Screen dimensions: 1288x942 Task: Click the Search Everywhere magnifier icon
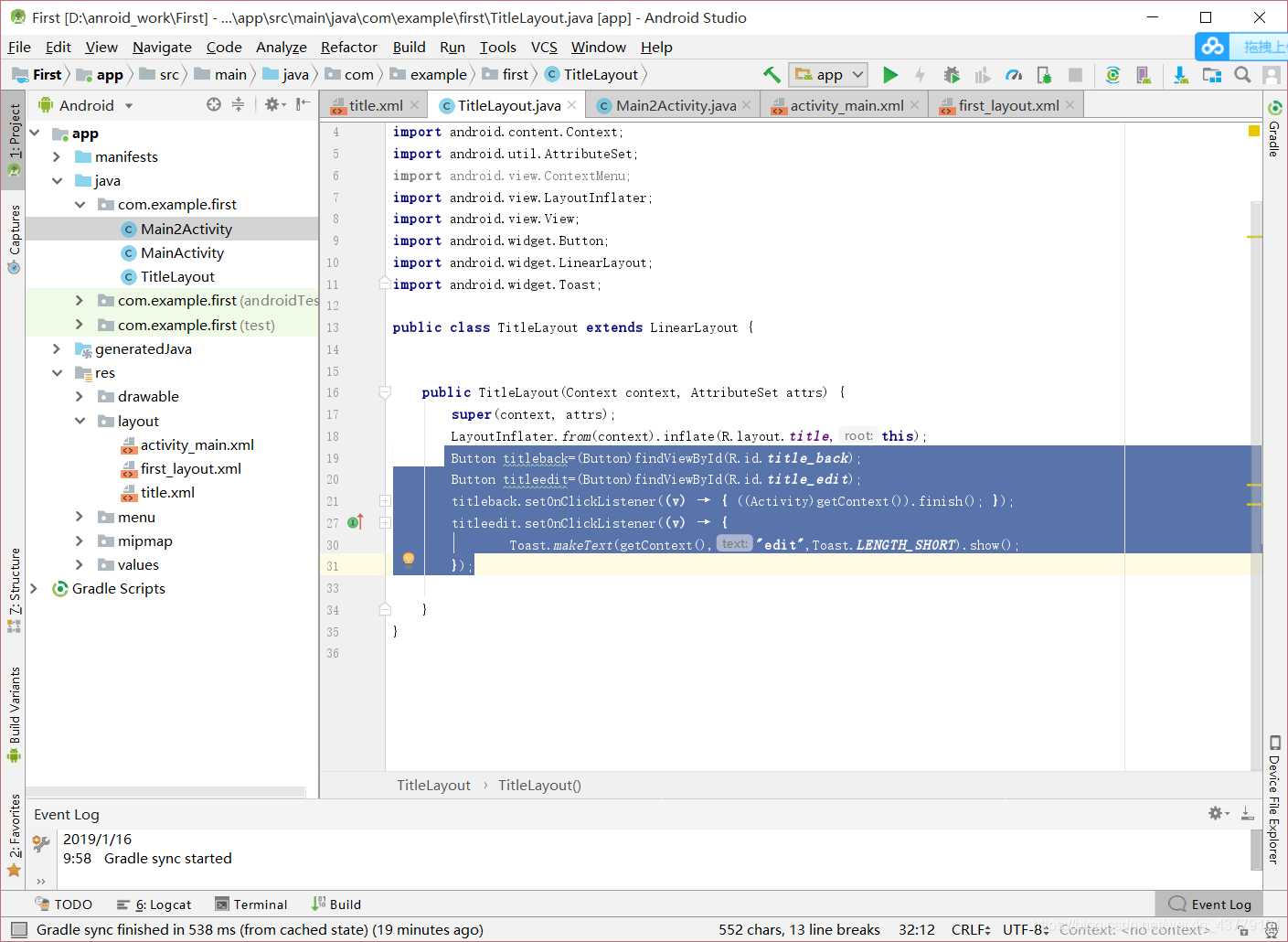1242,75
